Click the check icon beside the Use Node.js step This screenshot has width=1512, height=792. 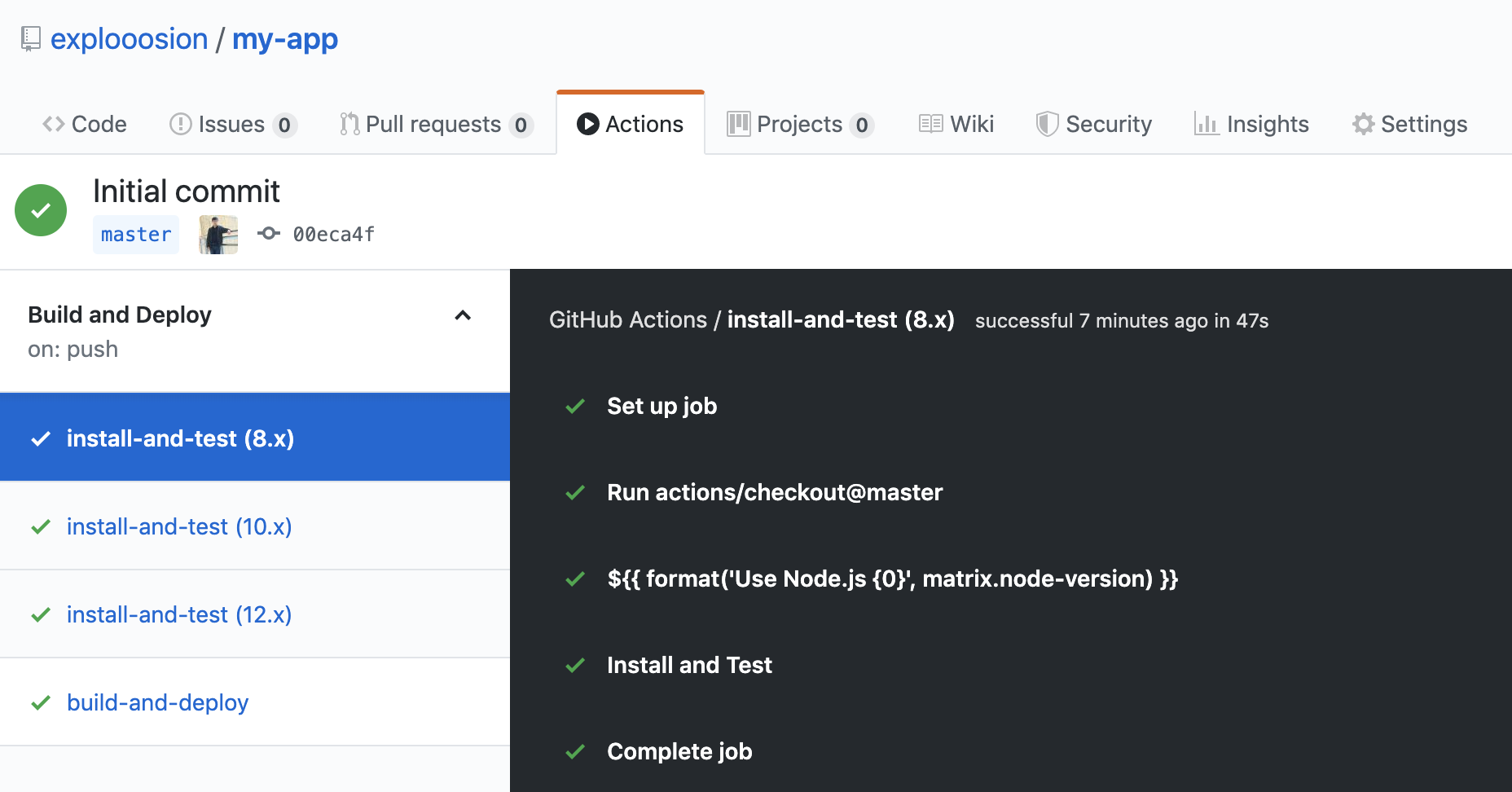click(x=575, y=579)
